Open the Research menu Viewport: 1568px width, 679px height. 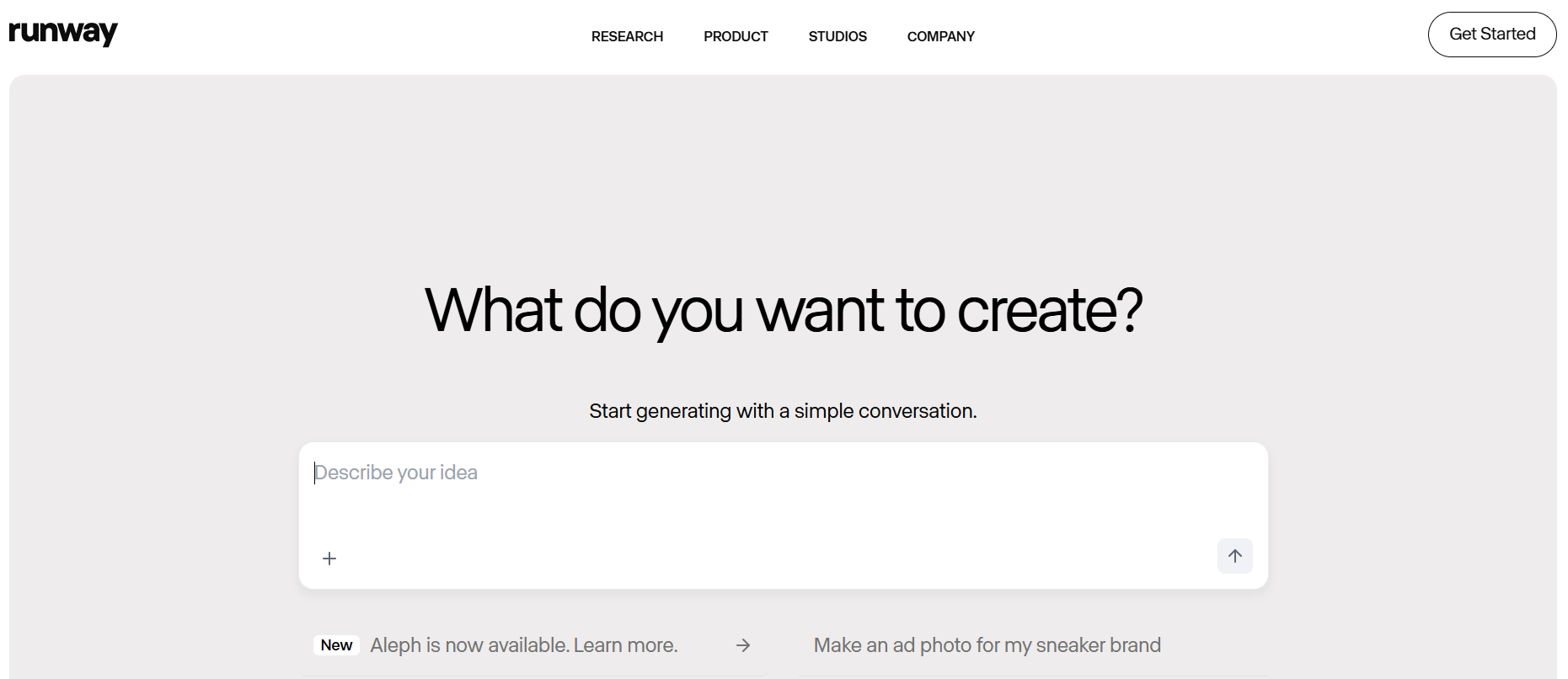[627, 36]
